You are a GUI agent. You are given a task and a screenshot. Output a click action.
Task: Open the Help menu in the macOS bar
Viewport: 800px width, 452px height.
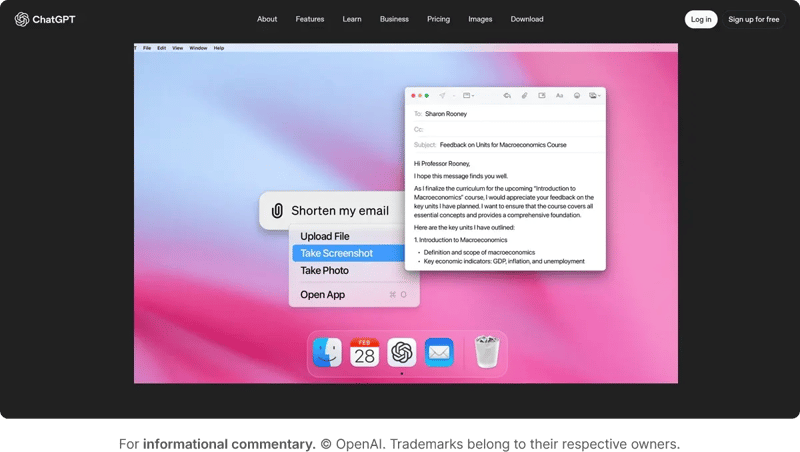[x=219, y=48]
